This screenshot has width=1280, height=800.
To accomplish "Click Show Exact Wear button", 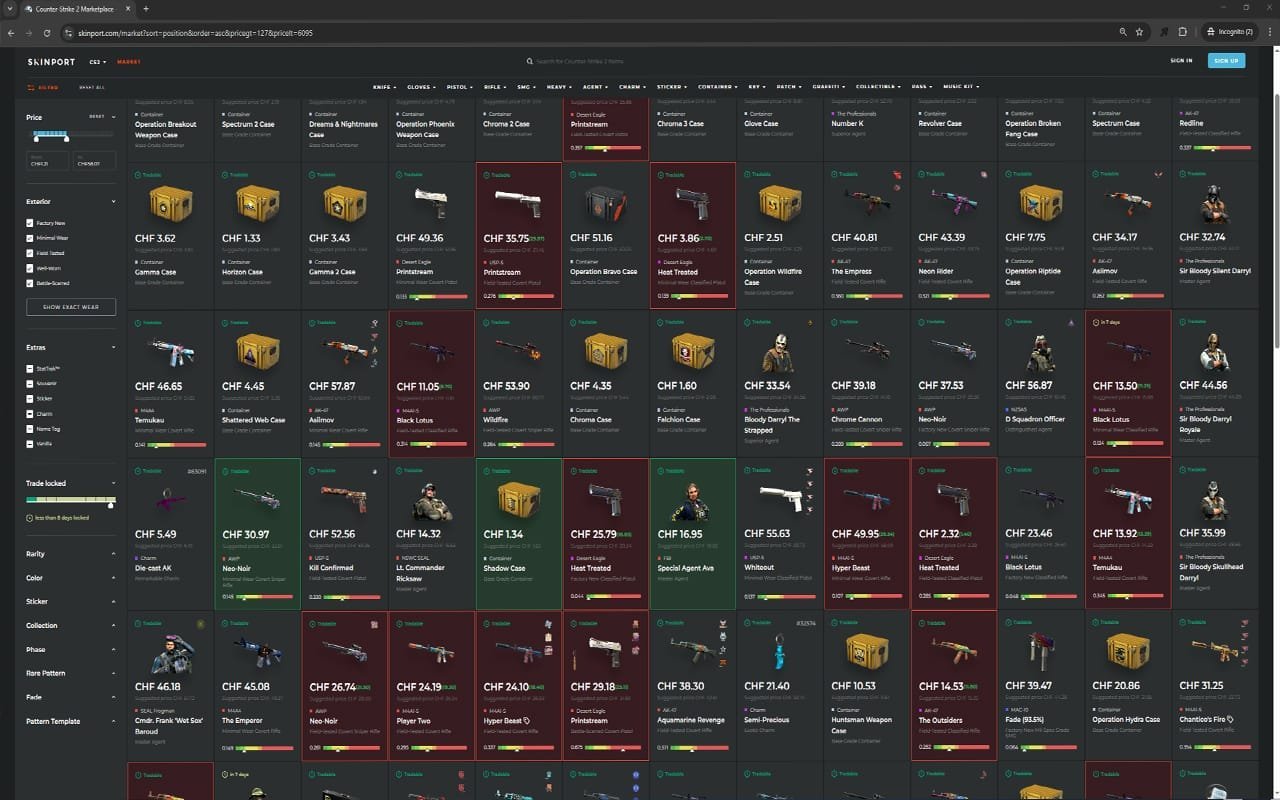I will click(x=71, y=307).
